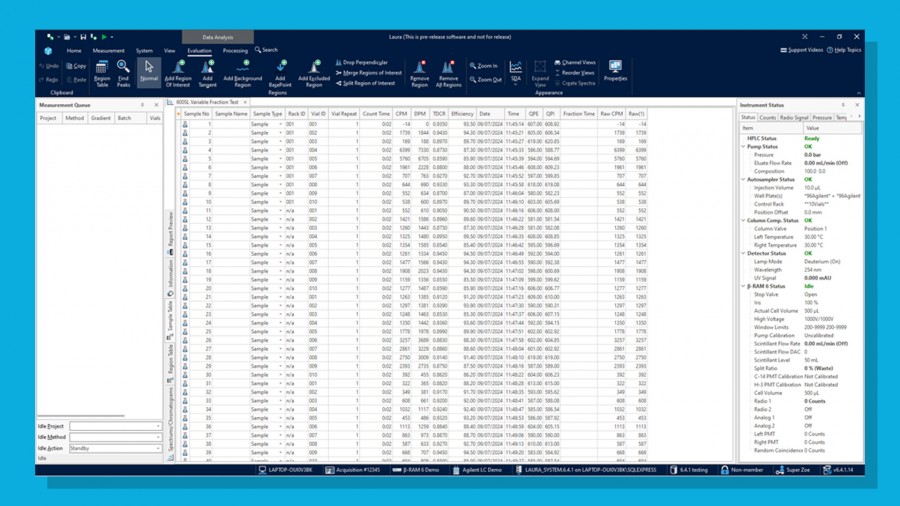
Task: Split Region of Interest
Action: click(x=365, y=83)
